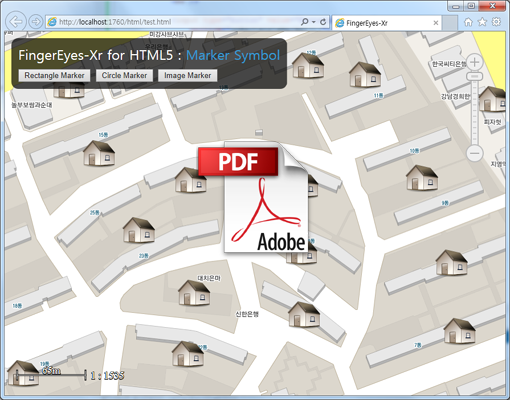Zoom in the map with plus button

click(475, 62)
